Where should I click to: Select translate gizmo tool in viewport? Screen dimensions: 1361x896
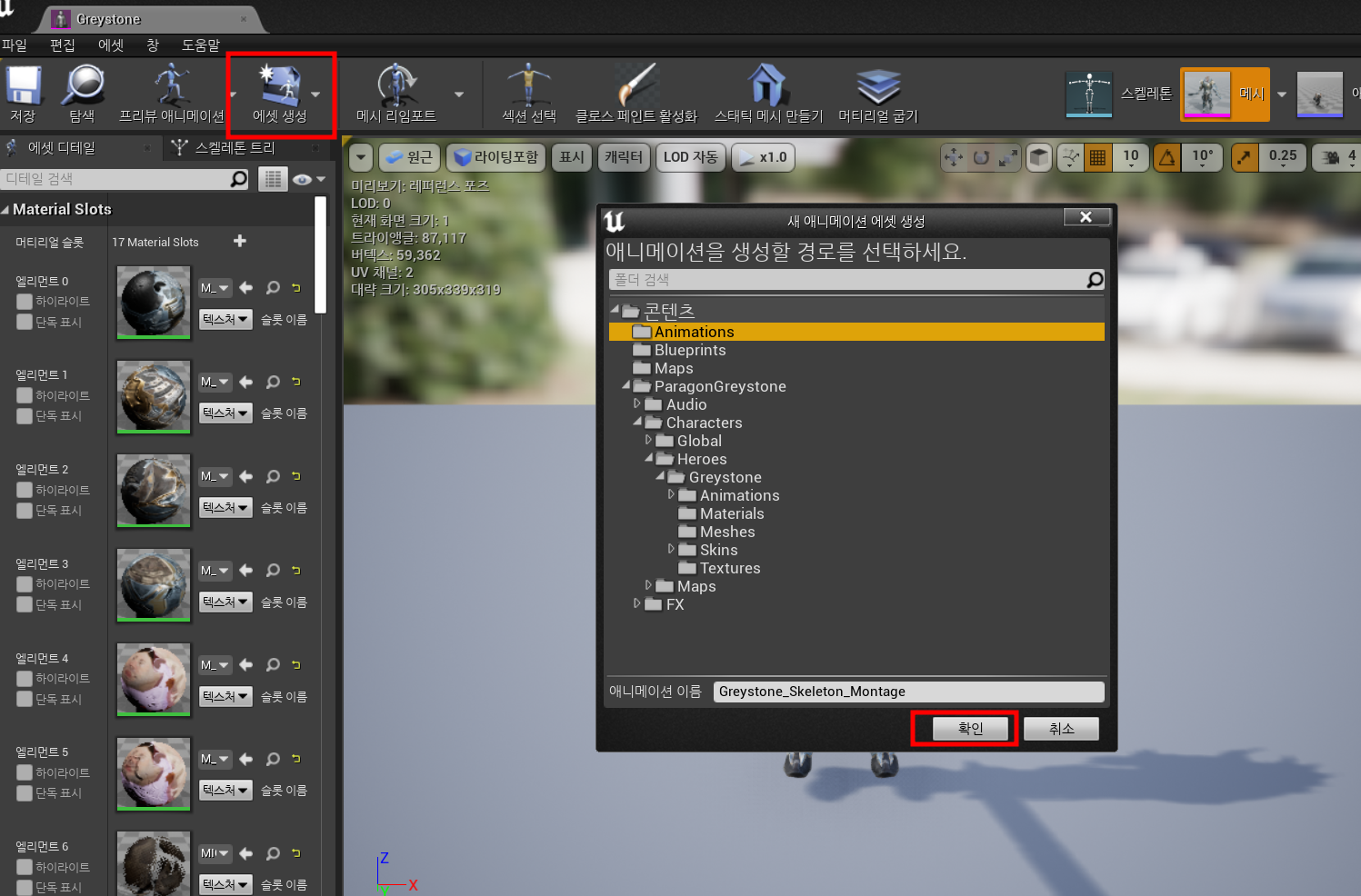954,157
